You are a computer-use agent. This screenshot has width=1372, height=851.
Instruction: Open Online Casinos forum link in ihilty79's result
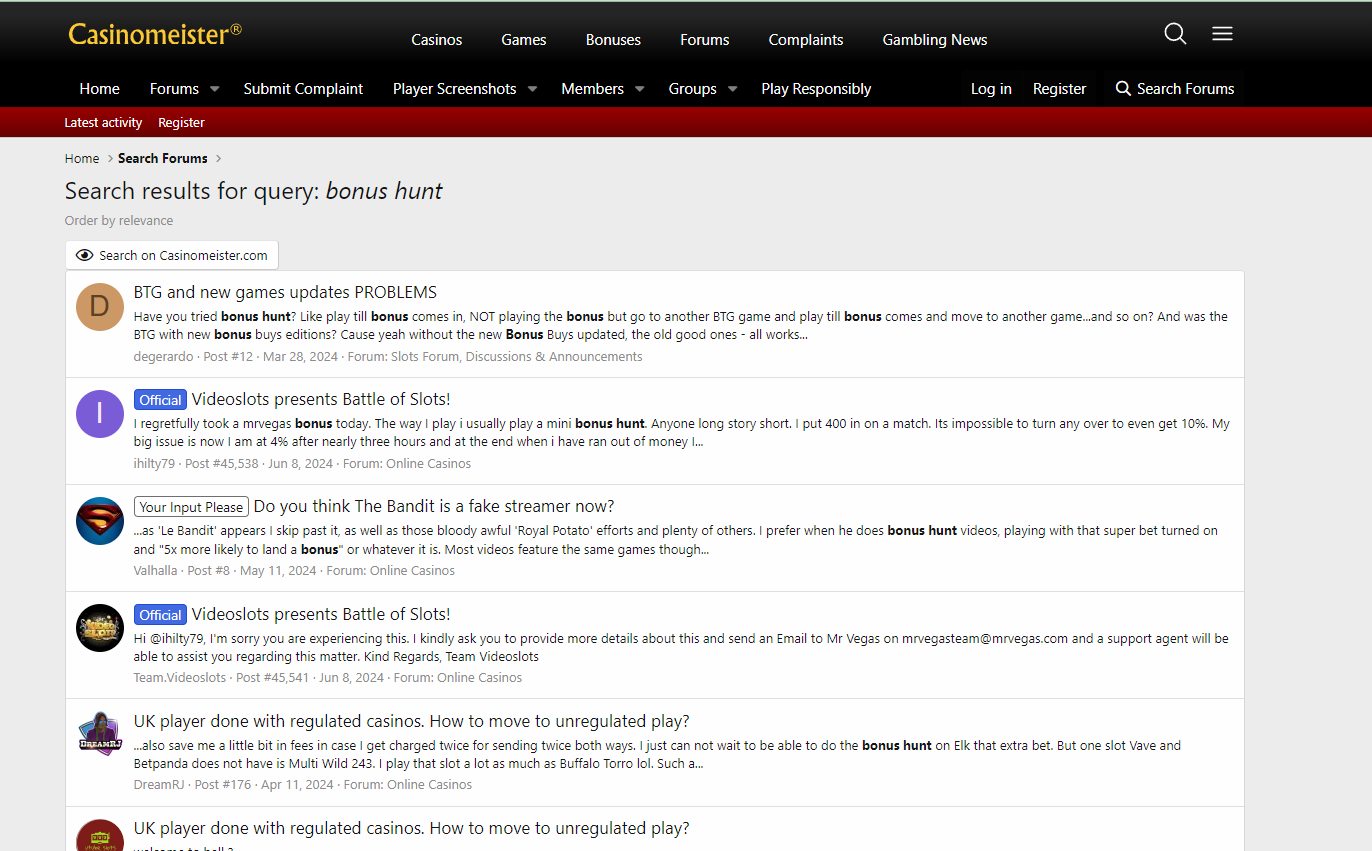(x=429, y=463)
